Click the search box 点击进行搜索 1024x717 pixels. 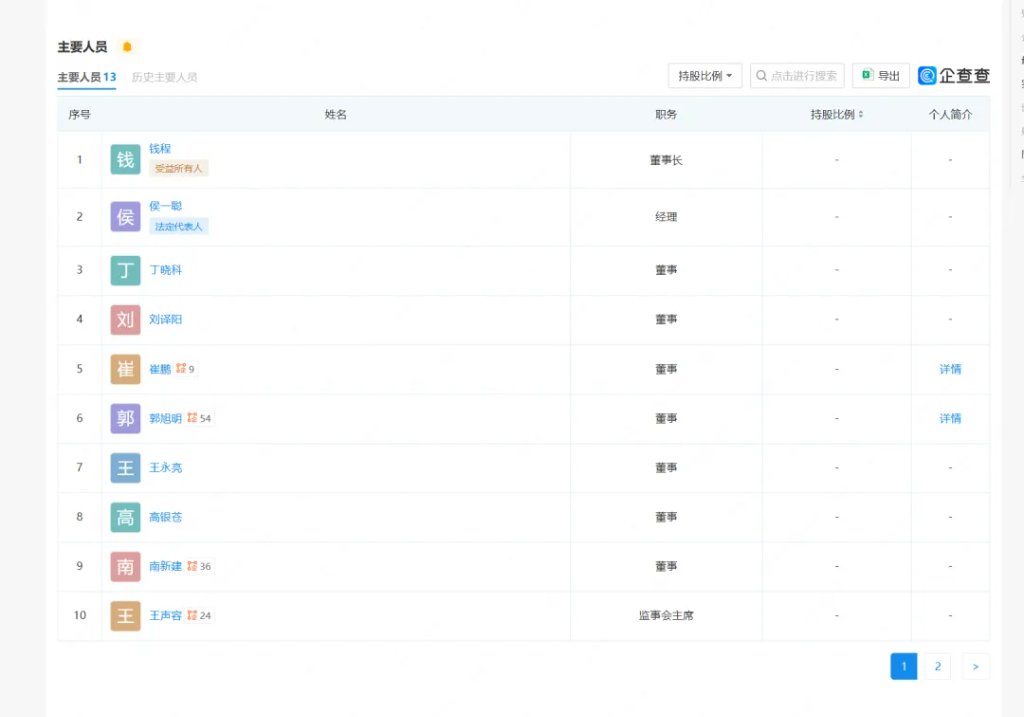click(797, 76)
